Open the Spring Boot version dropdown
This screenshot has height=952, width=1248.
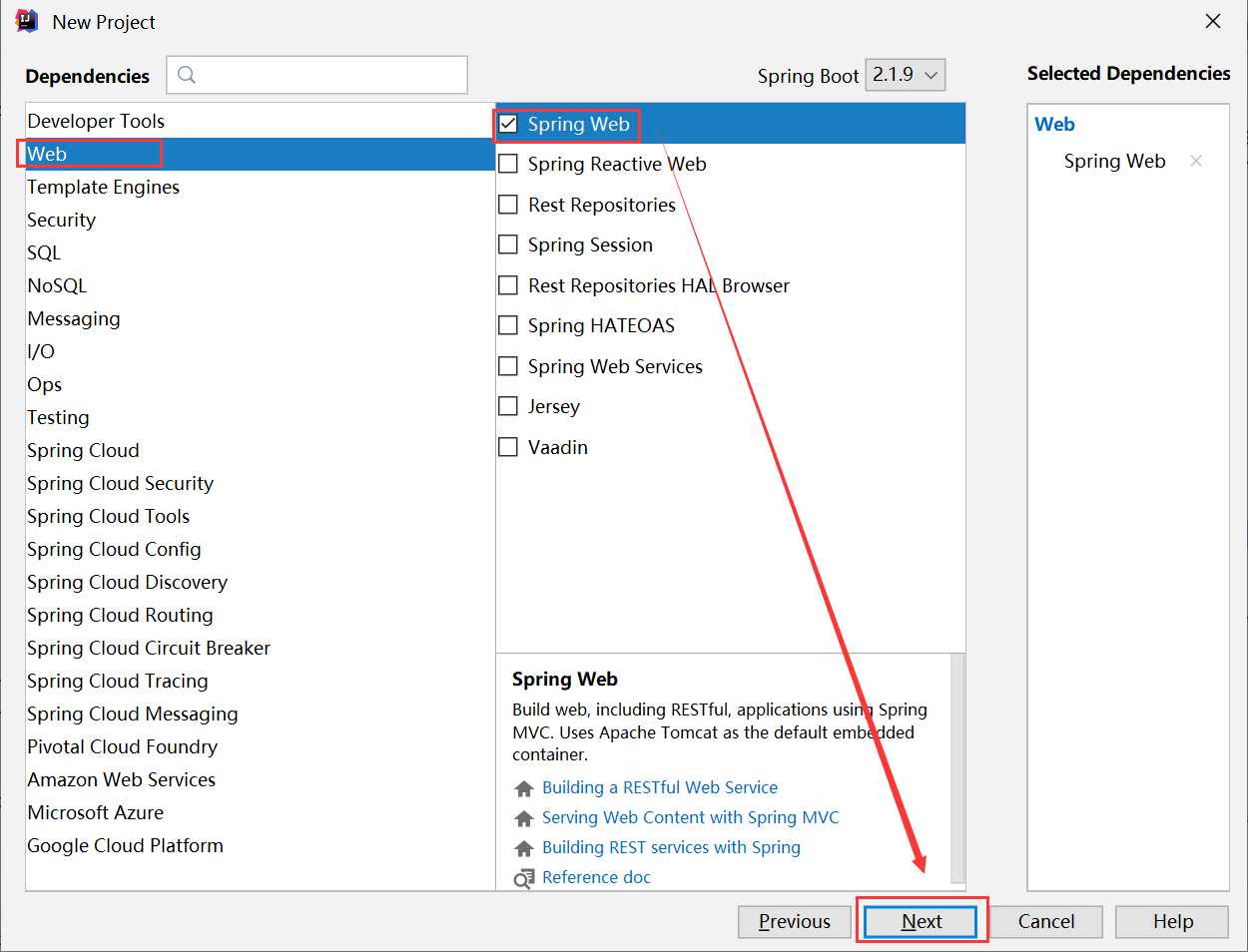(905, 75)
